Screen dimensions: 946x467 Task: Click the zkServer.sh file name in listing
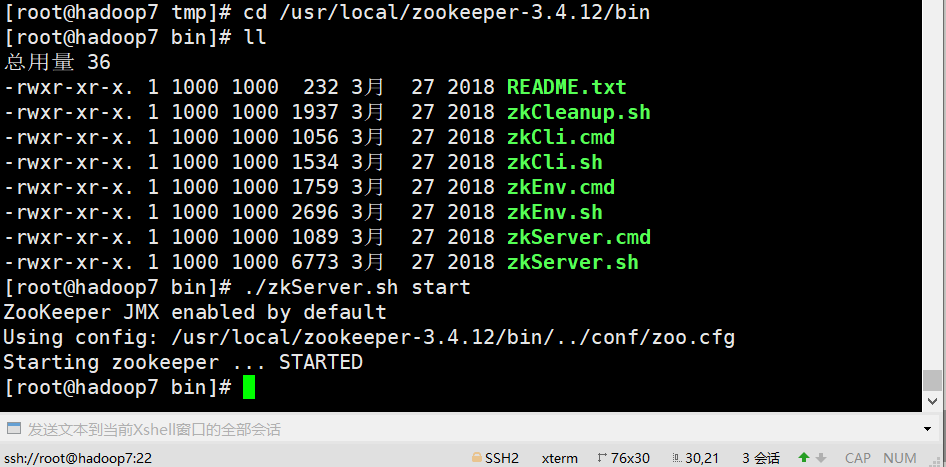(573, 262)
